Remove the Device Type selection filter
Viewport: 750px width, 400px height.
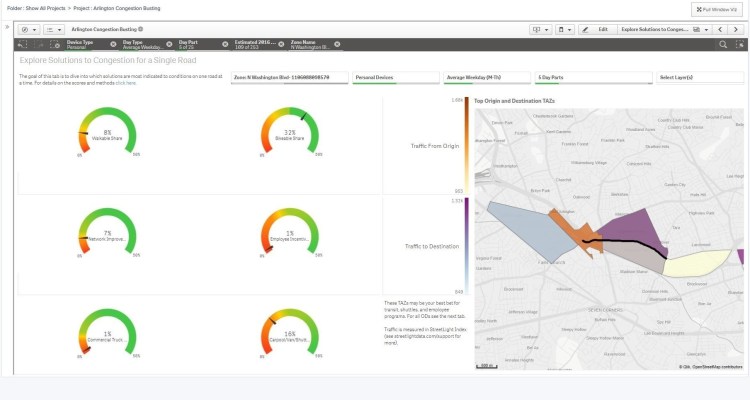[x=112, y=45]
